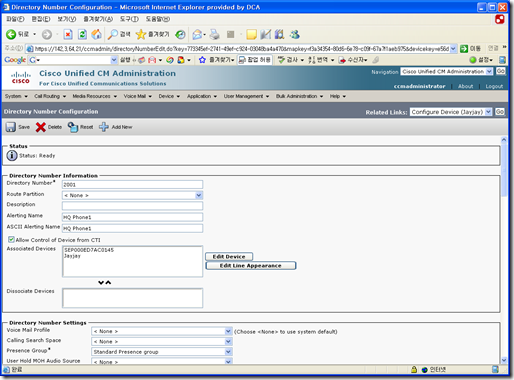Image resolution: width=514 pixels, height=380 pixels.
Task: Click the Save disk icon
Action: pos(11,127)
